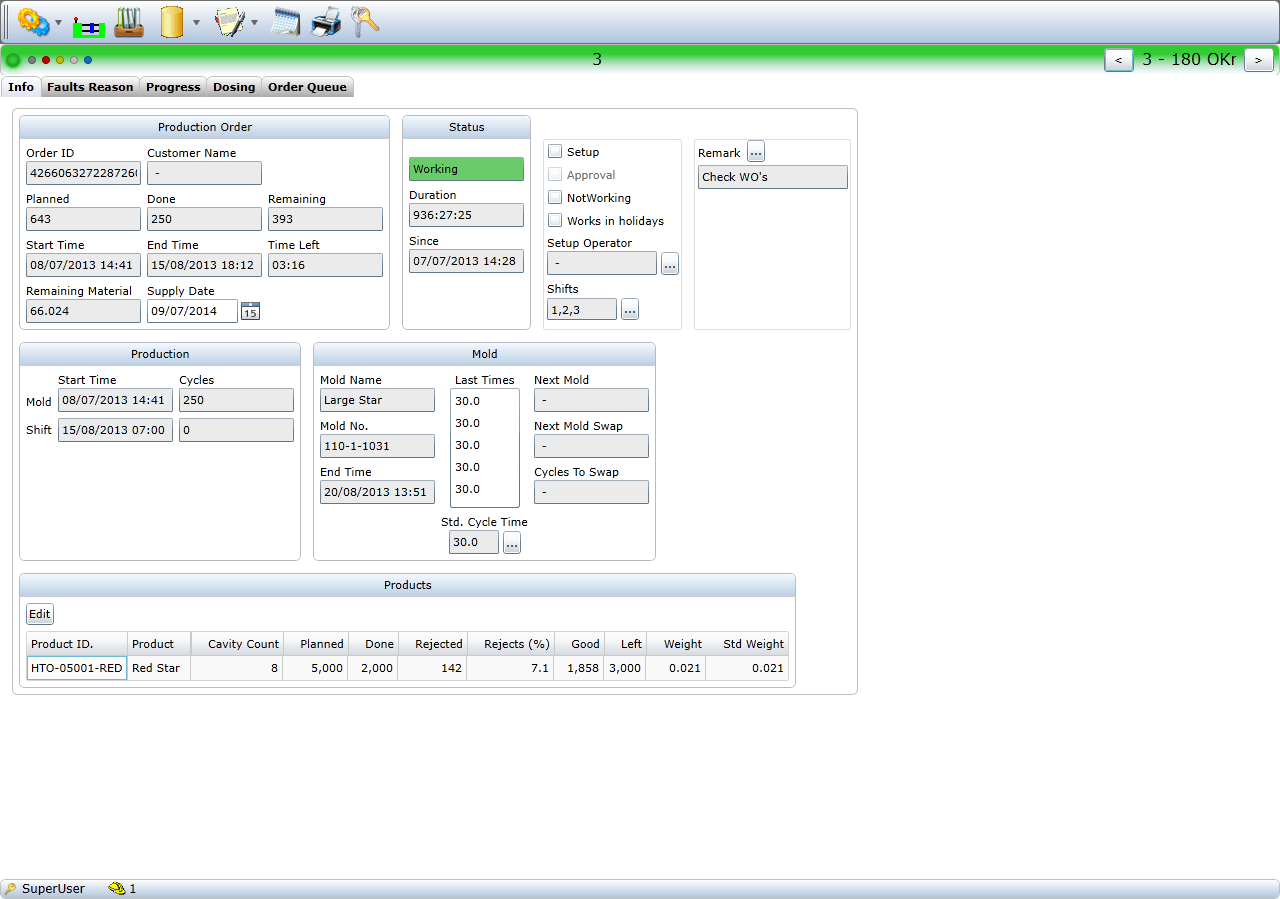Viewport: 1280px width, 899px height.
Task: Click the yellow cylinder toolbar icon
Action: coord(172,22)
